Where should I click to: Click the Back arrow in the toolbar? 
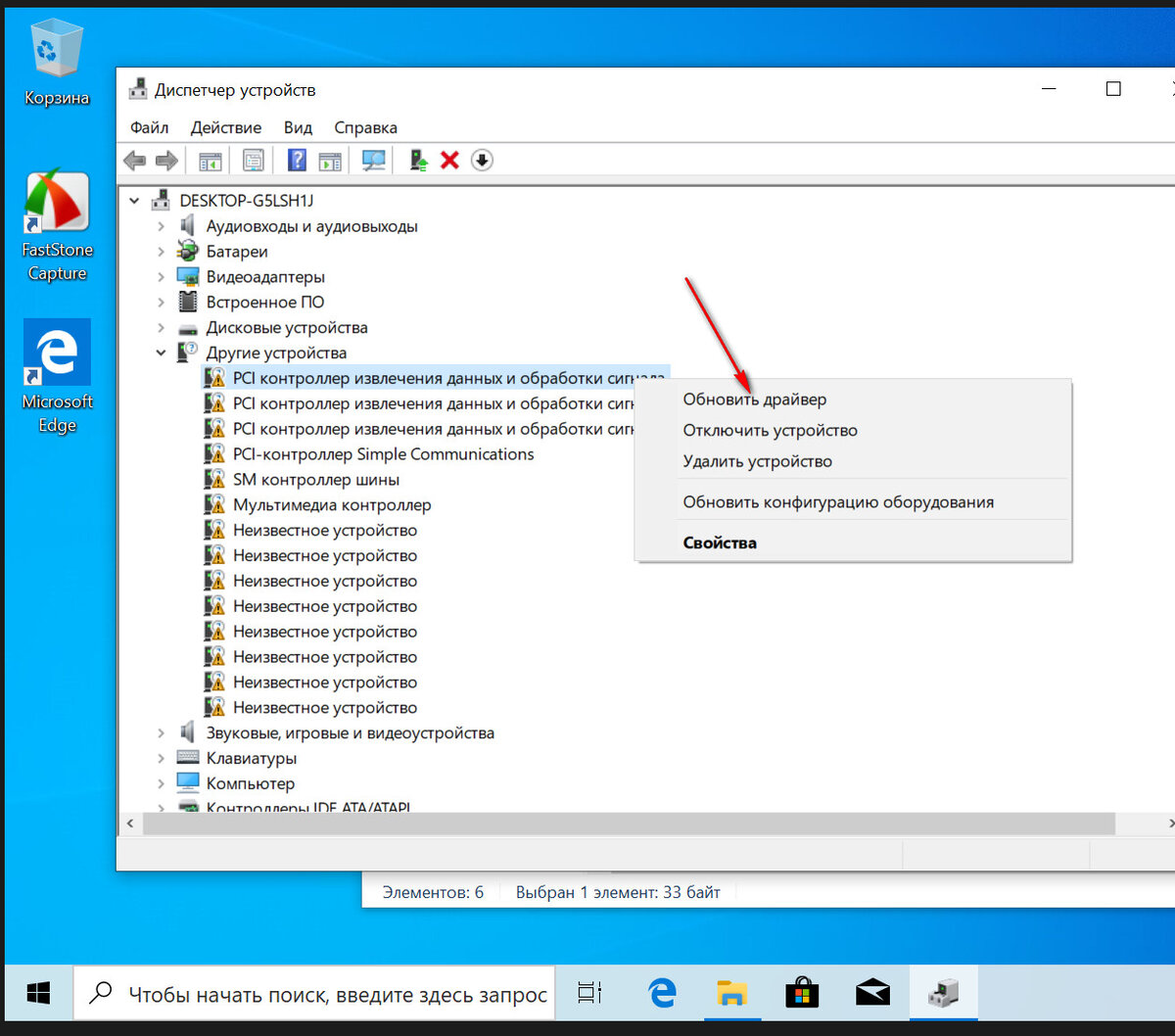point(135,161)
